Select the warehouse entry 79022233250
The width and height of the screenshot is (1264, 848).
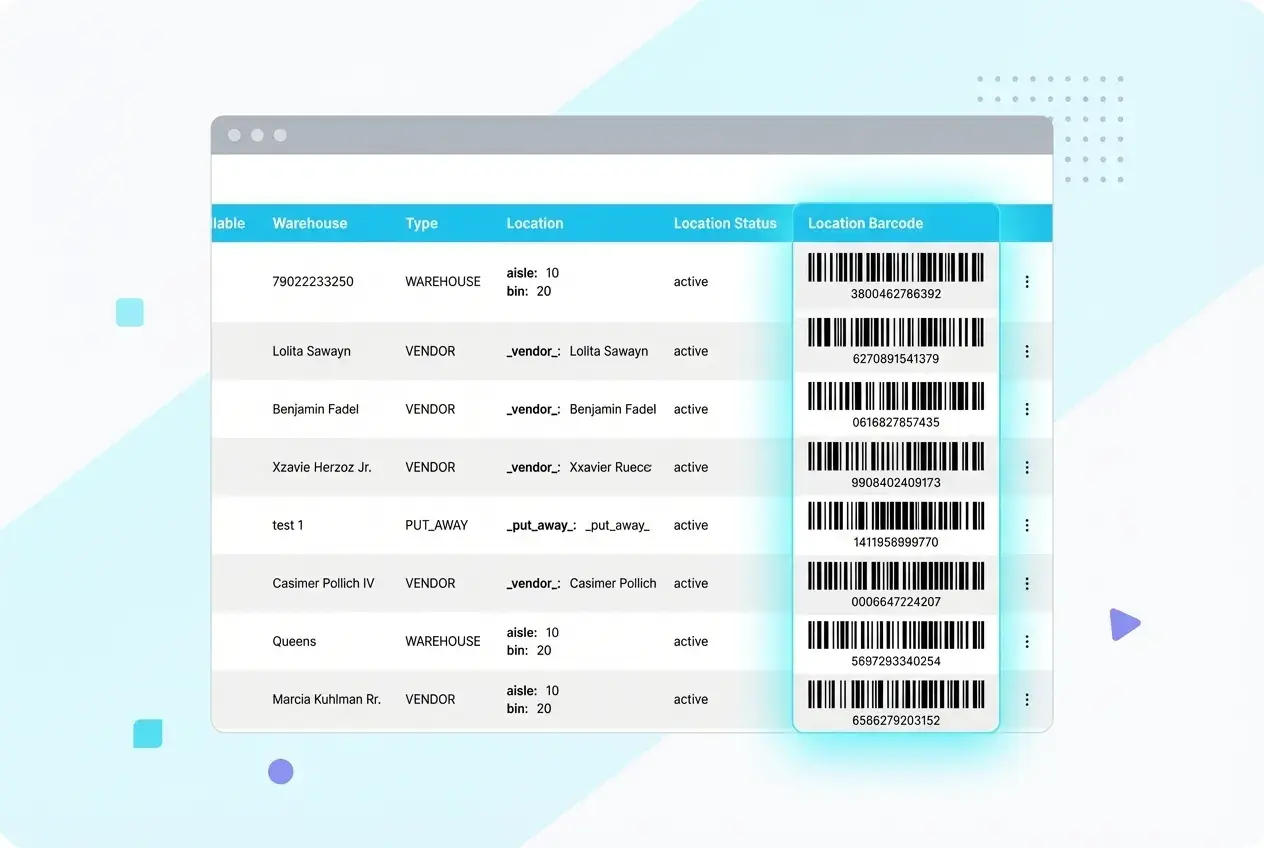(314, 281)
